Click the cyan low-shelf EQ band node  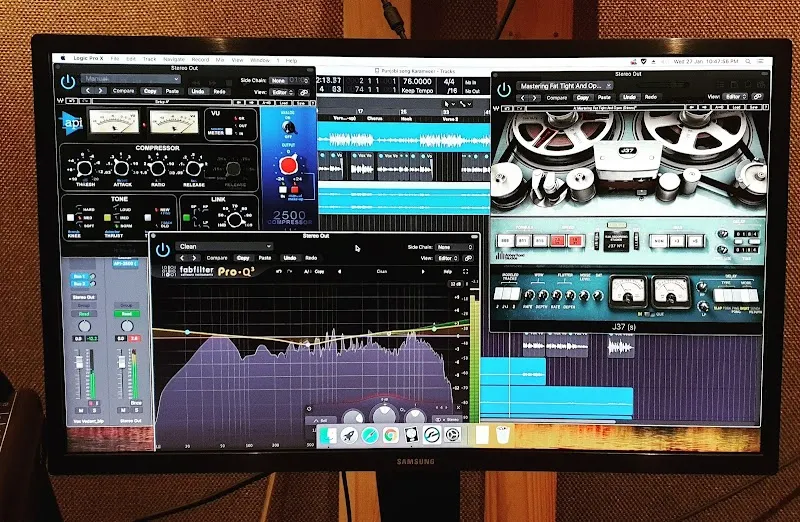tap(187, 332)
